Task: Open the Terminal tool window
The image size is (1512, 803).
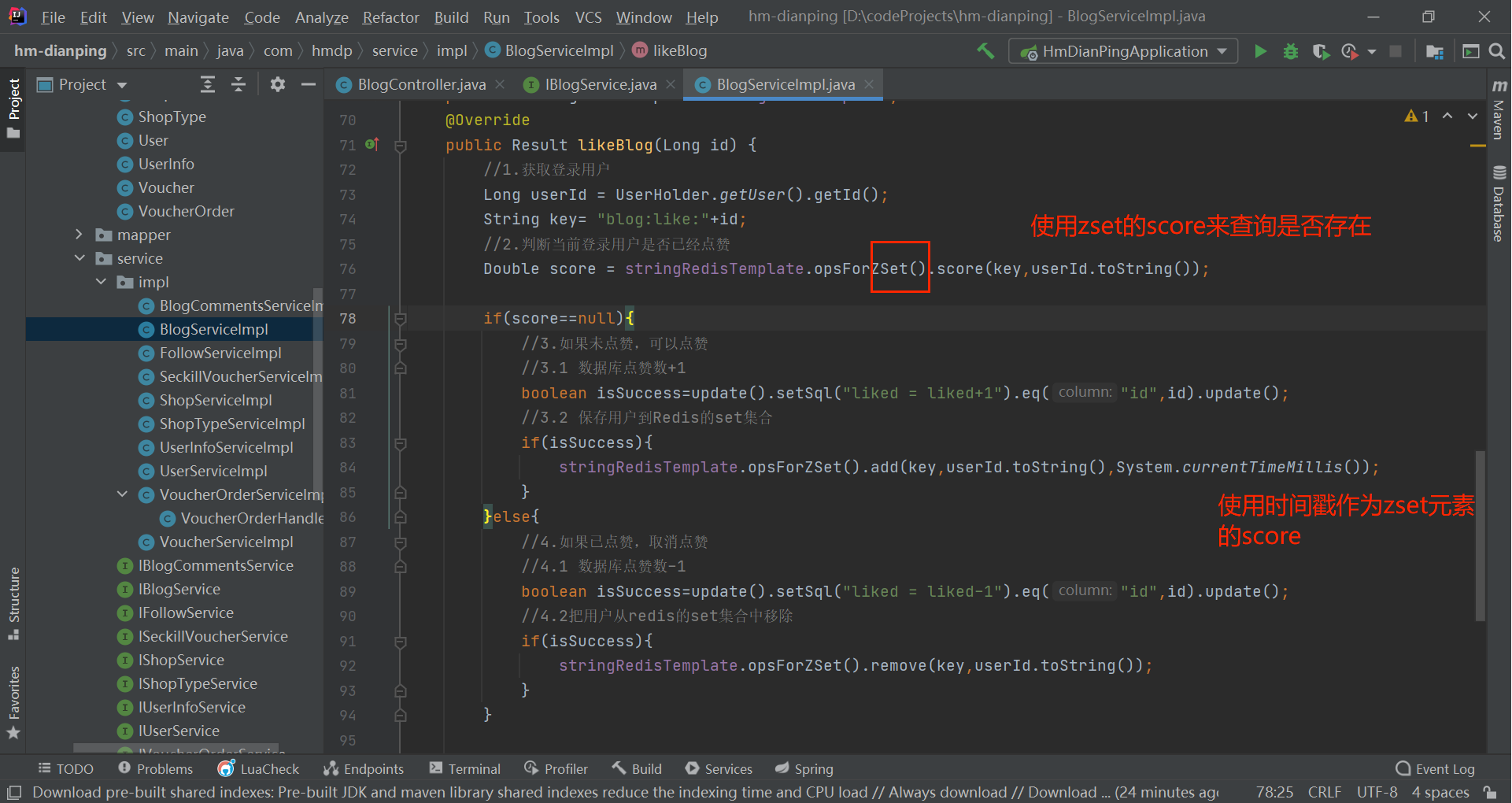Action: [x=464, y=769]
